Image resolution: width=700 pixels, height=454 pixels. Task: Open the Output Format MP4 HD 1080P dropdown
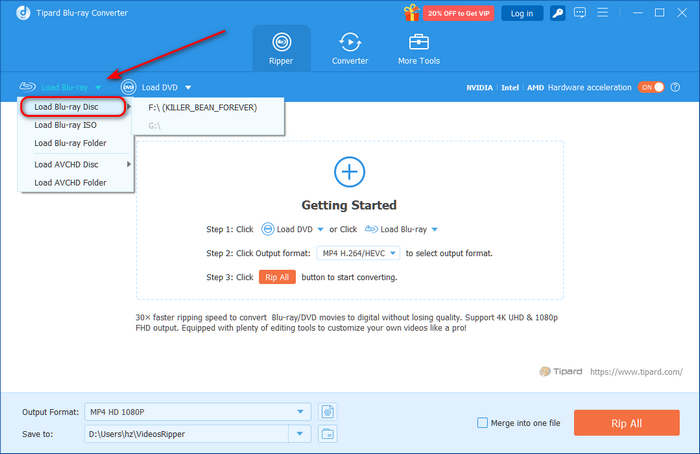pos(198,412)
